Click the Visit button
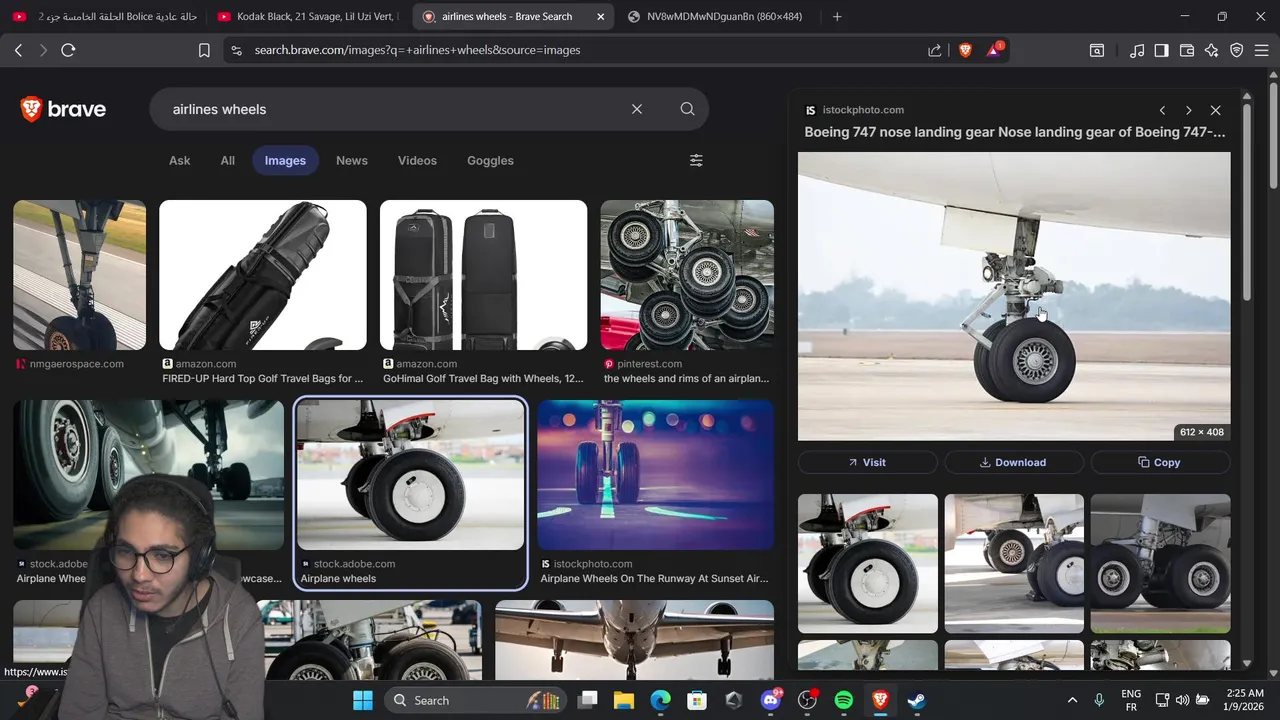This screenshot has height=720, width=1280. coord(867,462)
